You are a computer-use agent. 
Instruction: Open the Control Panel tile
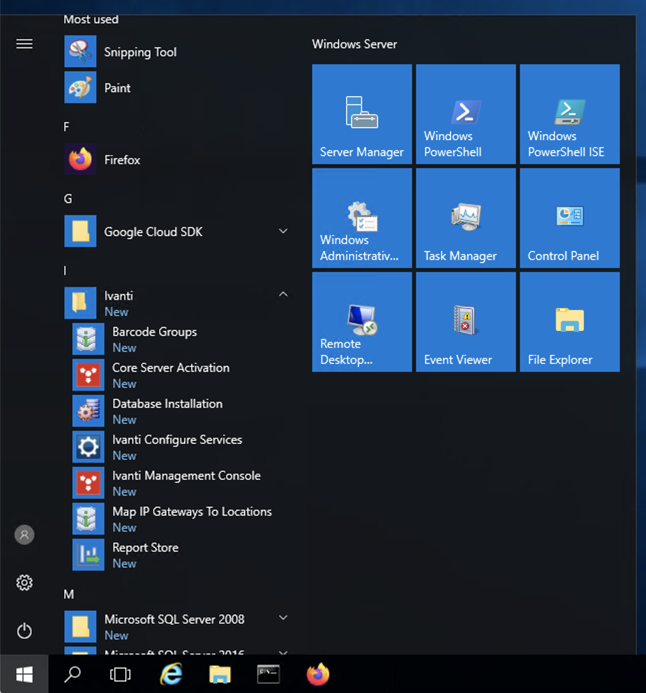[570, 218]
